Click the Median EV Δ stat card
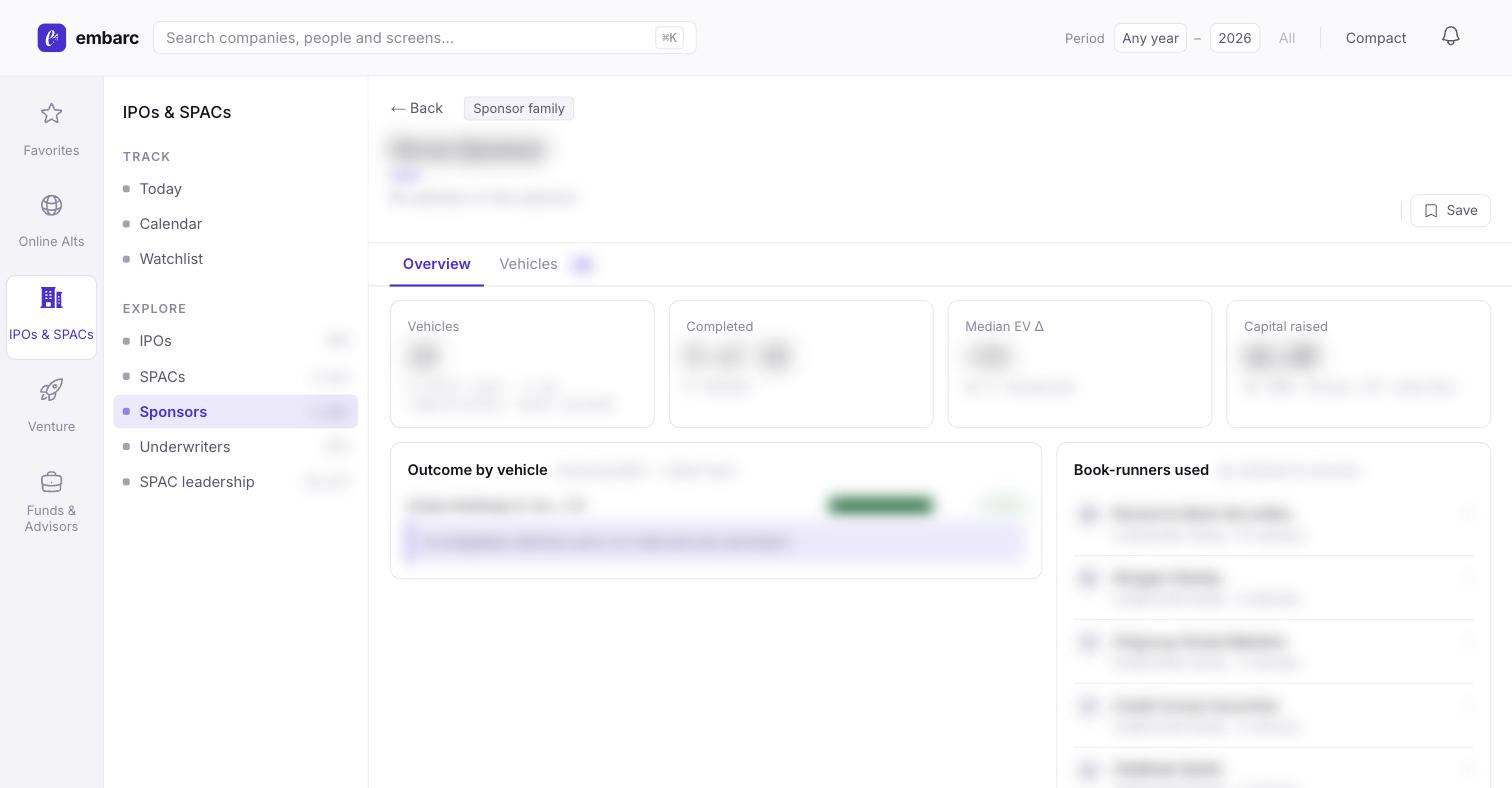The width and height of the screenshot is (1512, 788). tap(1080, 364)
